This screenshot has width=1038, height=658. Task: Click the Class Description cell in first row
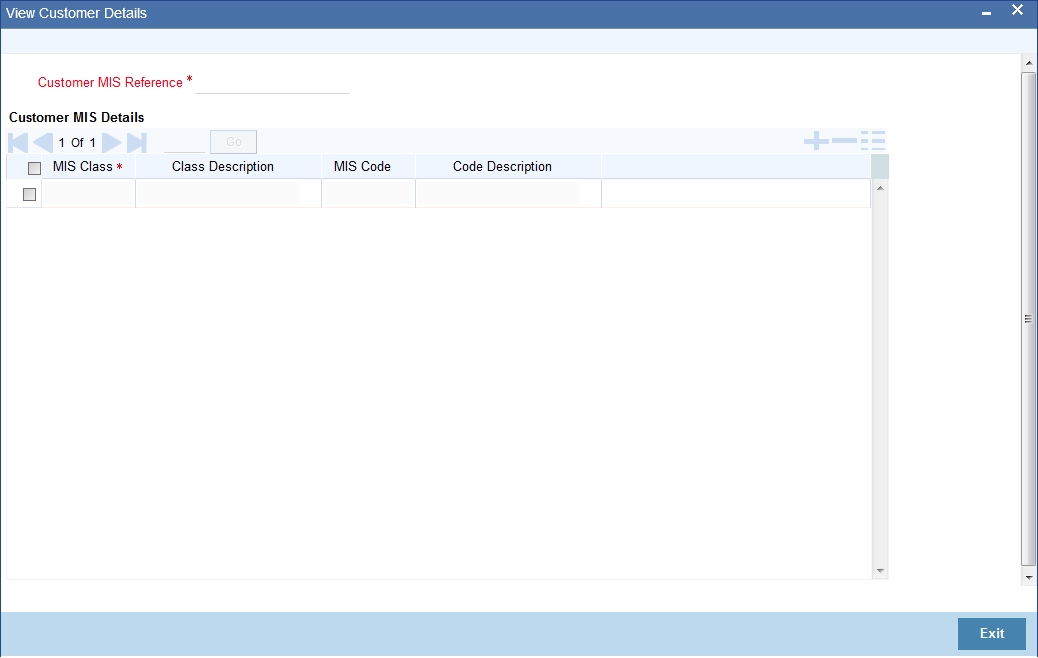click(218, 193)
